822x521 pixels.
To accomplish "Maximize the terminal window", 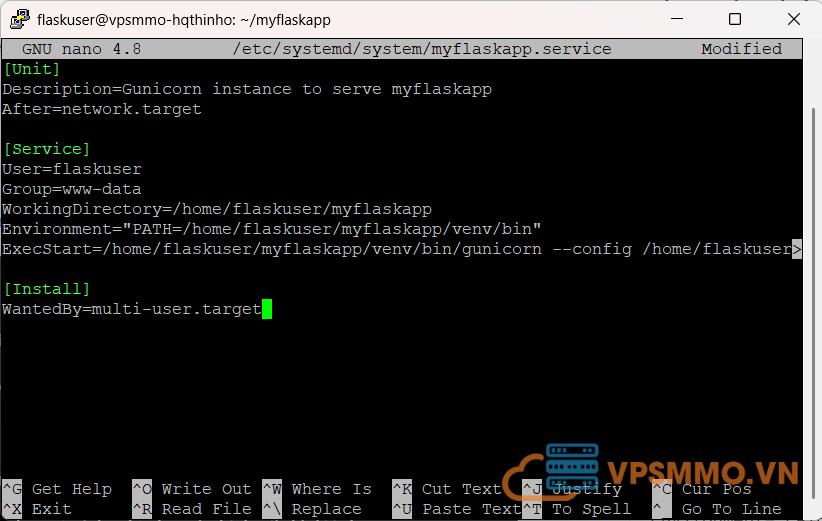I will (735, 19).
